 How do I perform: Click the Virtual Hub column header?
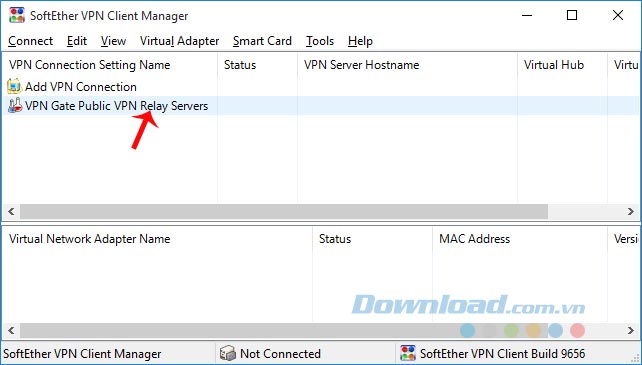pyautogui.click(x=562, y=65)
